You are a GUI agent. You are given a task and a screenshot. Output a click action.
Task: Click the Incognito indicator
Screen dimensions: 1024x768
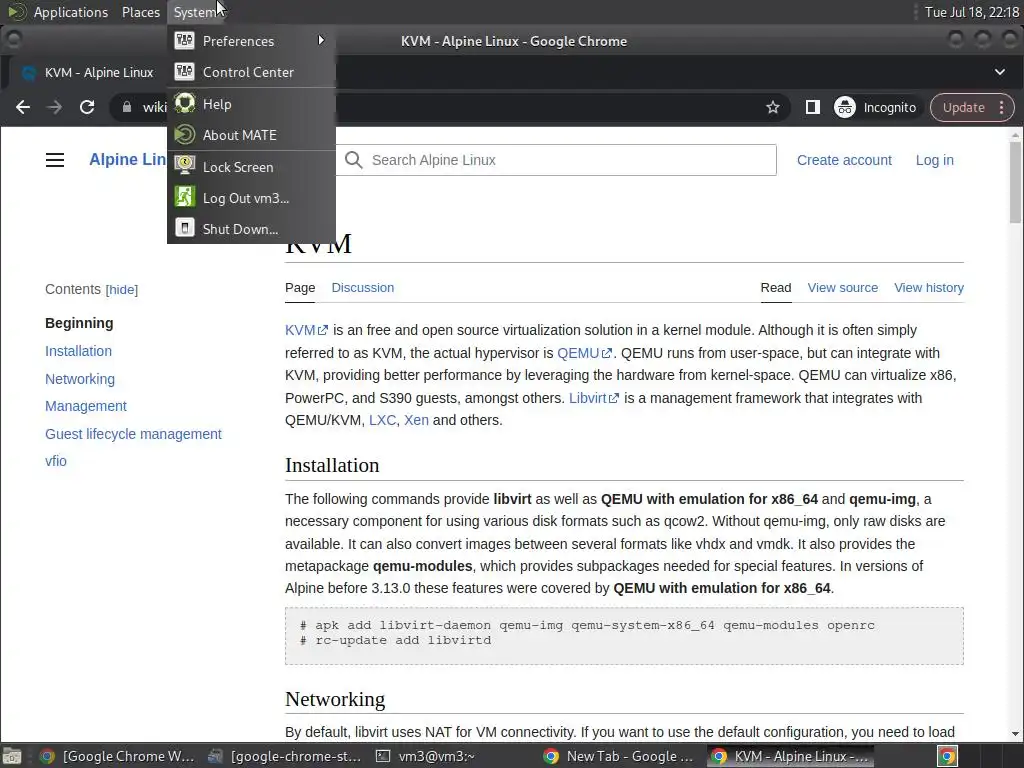[x=875, y=107]
